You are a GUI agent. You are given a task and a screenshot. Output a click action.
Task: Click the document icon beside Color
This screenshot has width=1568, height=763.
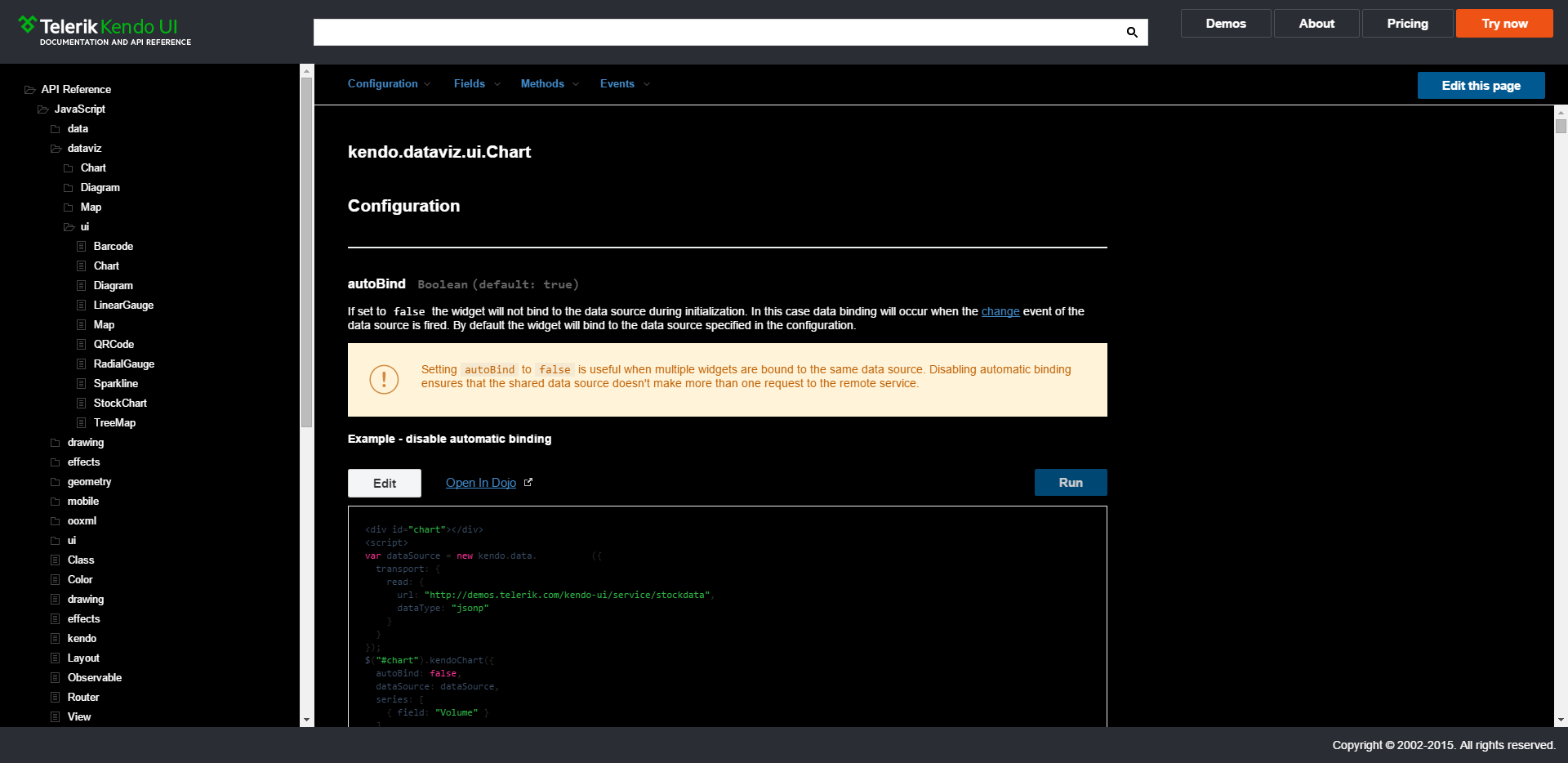[x=56, y=580]
